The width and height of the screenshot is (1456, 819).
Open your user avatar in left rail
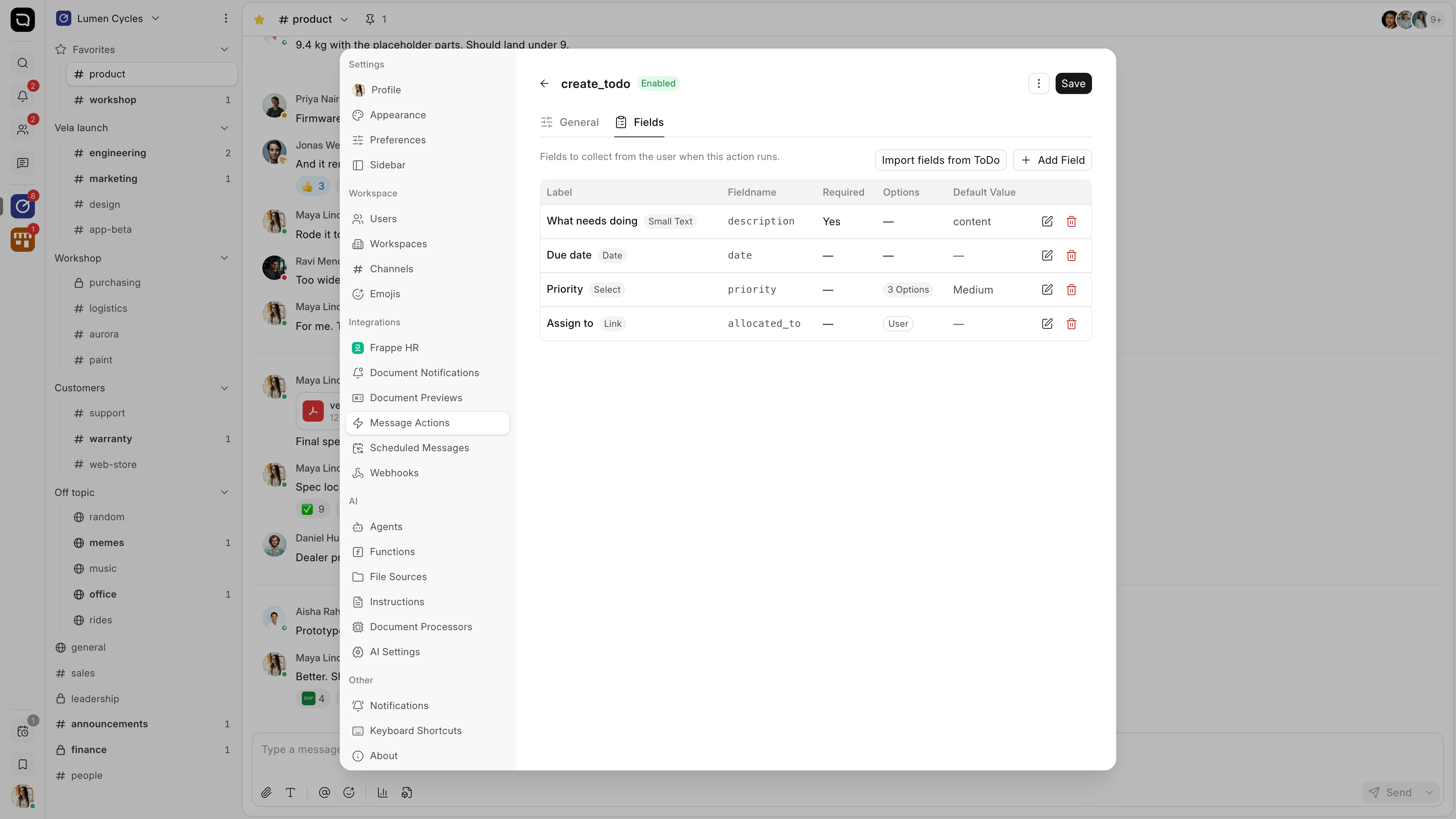tap(23, 796)
